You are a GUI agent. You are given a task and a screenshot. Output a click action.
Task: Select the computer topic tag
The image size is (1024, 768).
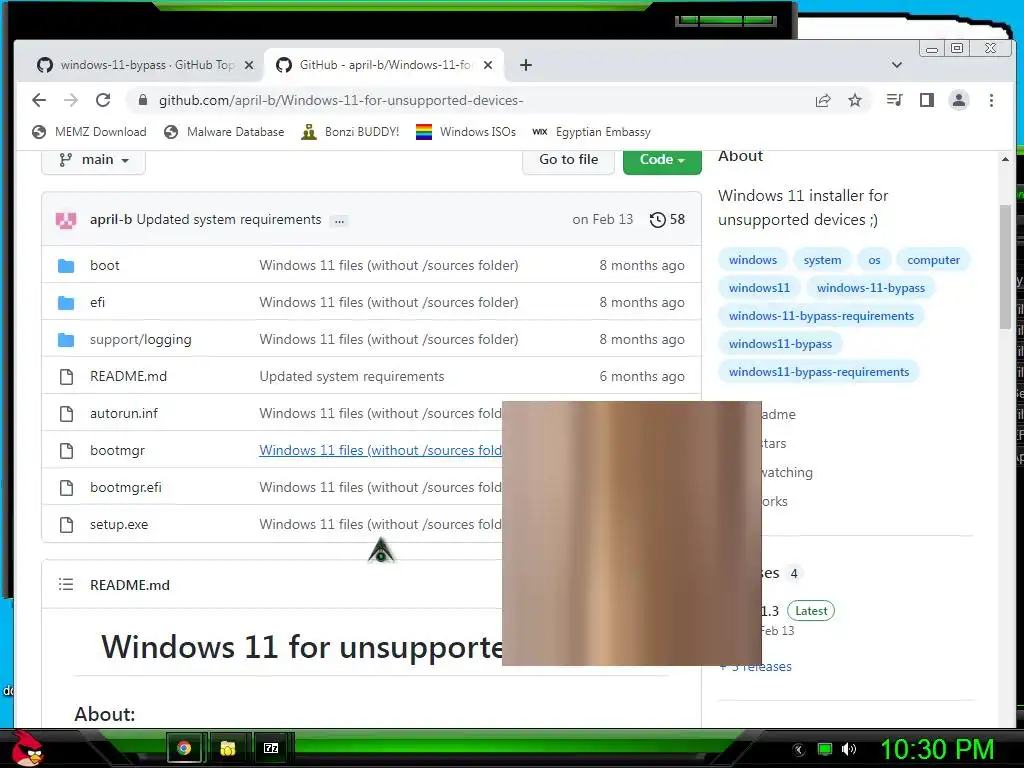(933, 260)
